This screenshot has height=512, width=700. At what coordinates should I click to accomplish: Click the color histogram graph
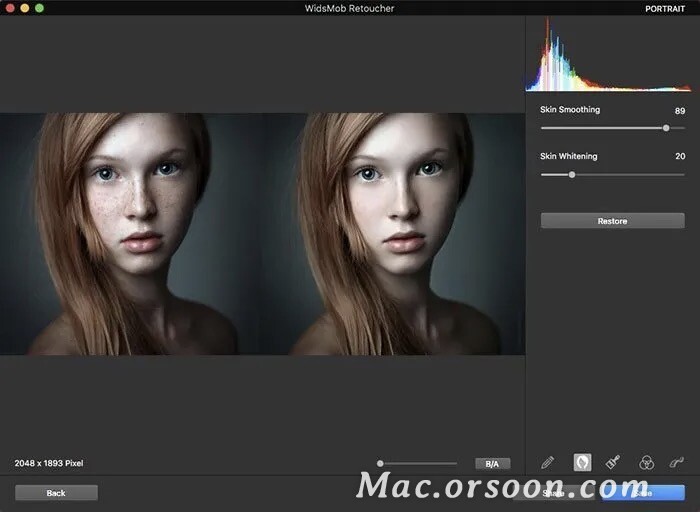pyautogui.click(x=608, y=54)
